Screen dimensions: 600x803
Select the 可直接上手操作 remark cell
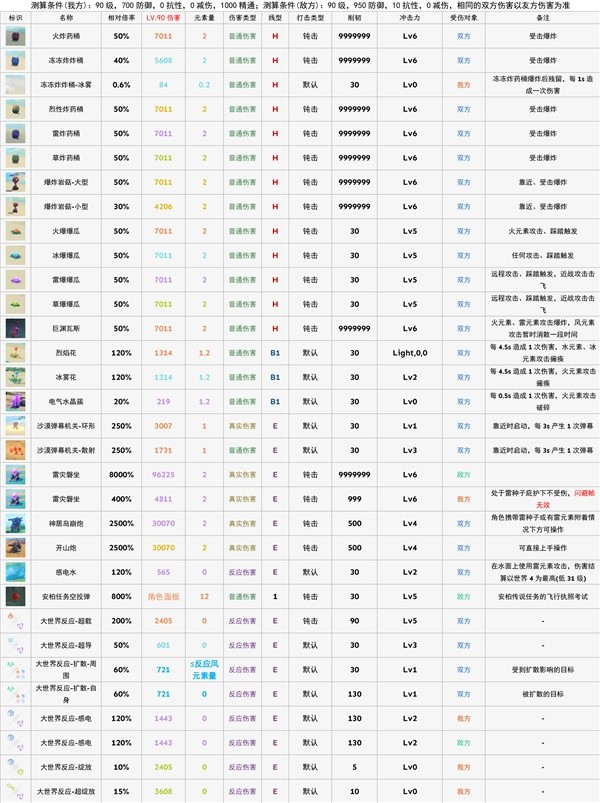(543, 548)
